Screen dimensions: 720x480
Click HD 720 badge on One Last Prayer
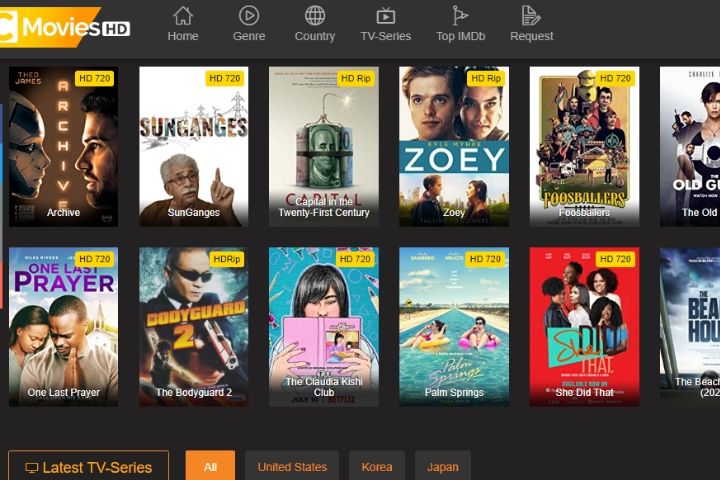pos(95,259)
